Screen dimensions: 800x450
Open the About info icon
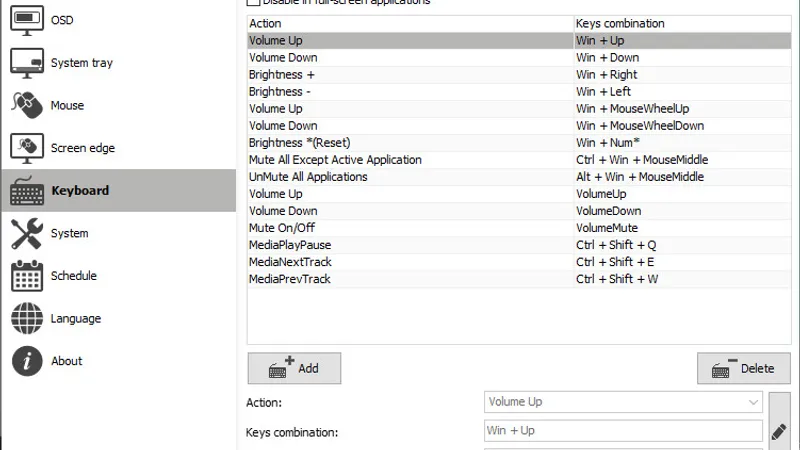tap(26, 361)
